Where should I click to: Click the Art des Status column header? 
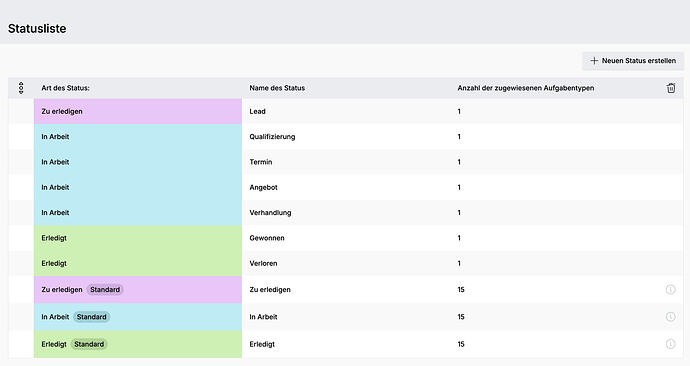(x=66, y=88)
